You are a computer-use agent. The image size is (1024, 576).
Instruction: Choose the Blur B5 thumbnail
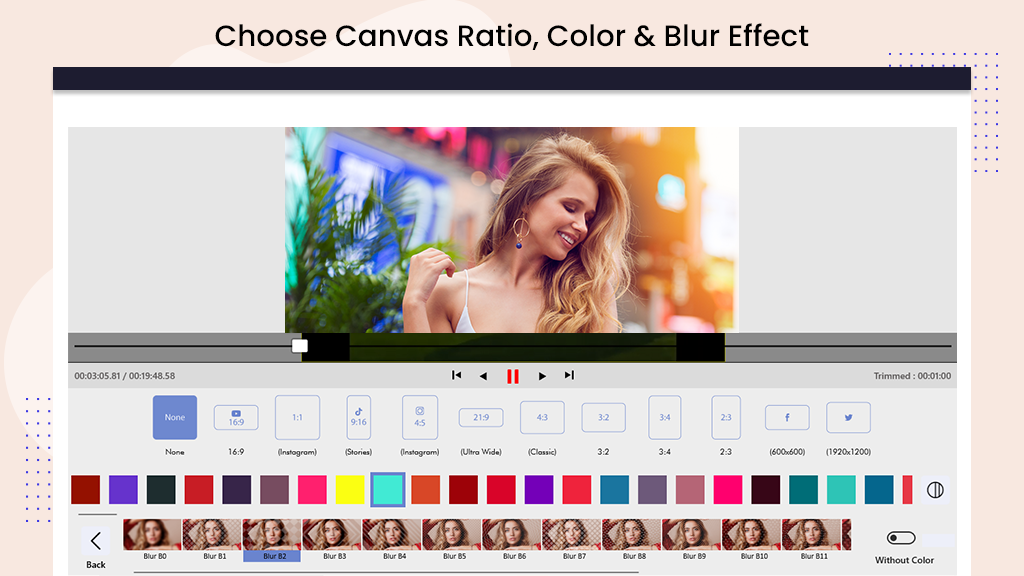[452, 539]
